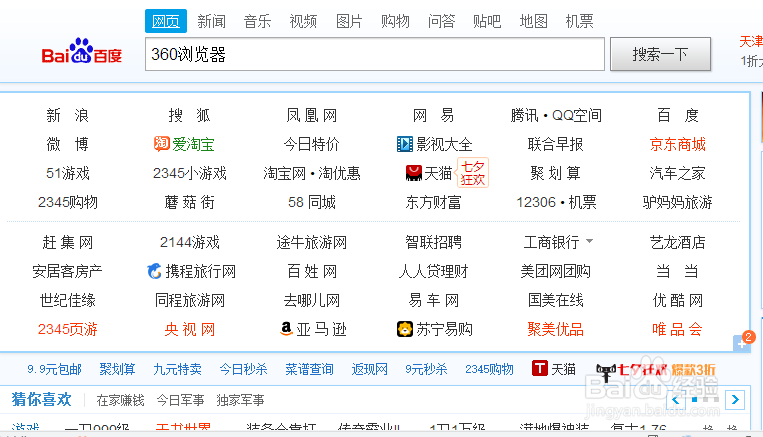Open the 网易 link
The image size is (763, 437).
pyautogui.click(x=433, y=115)
